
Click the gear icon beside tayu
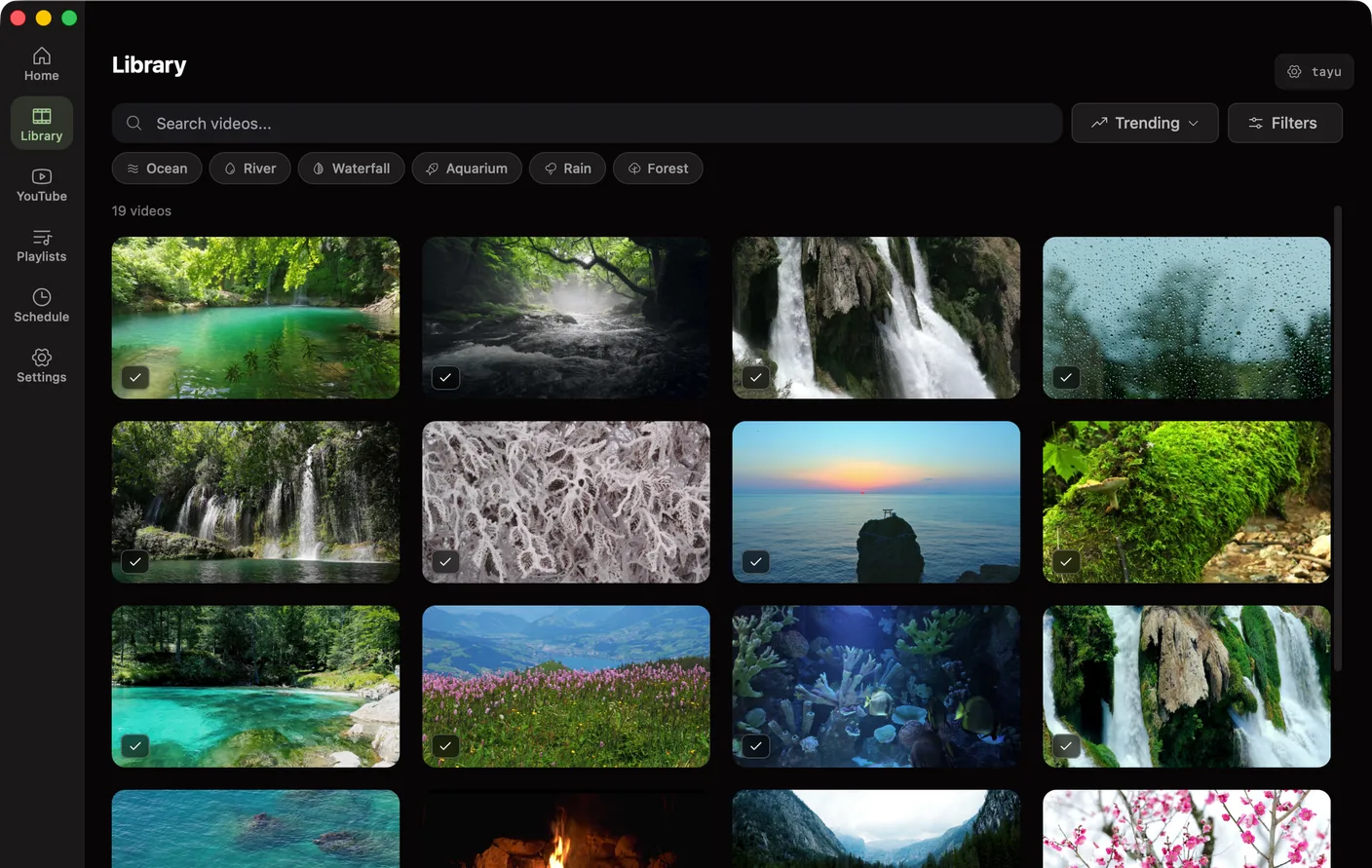1294,71
